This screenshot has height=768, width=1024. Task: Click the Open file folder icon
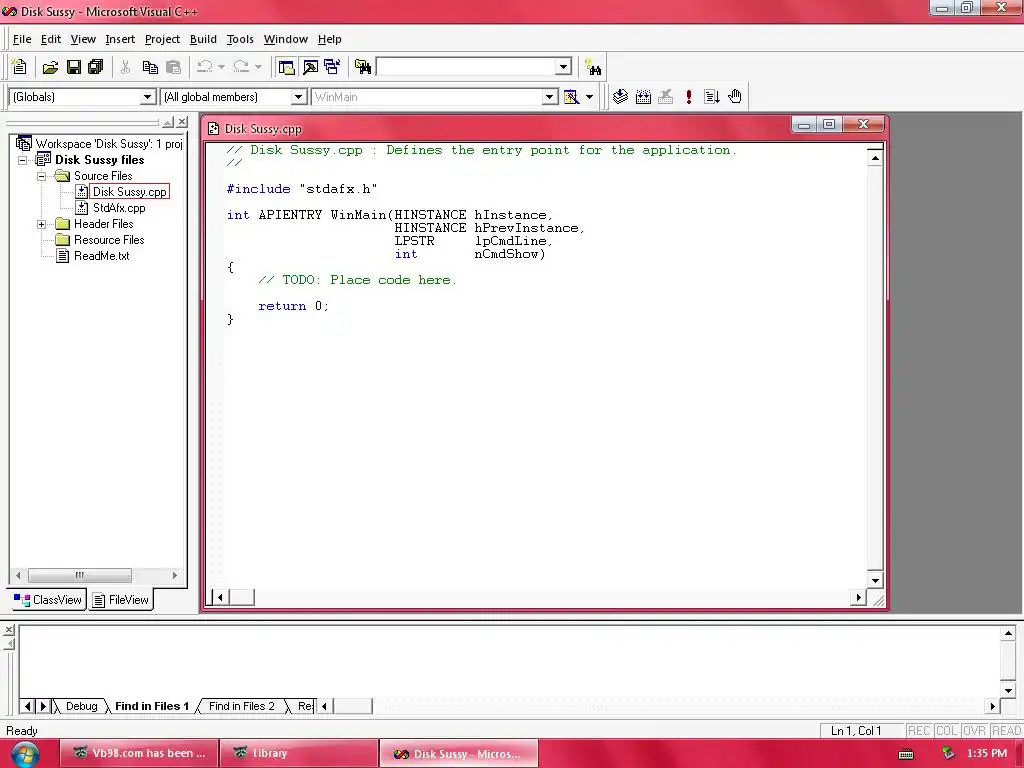(x=50, y=67)
